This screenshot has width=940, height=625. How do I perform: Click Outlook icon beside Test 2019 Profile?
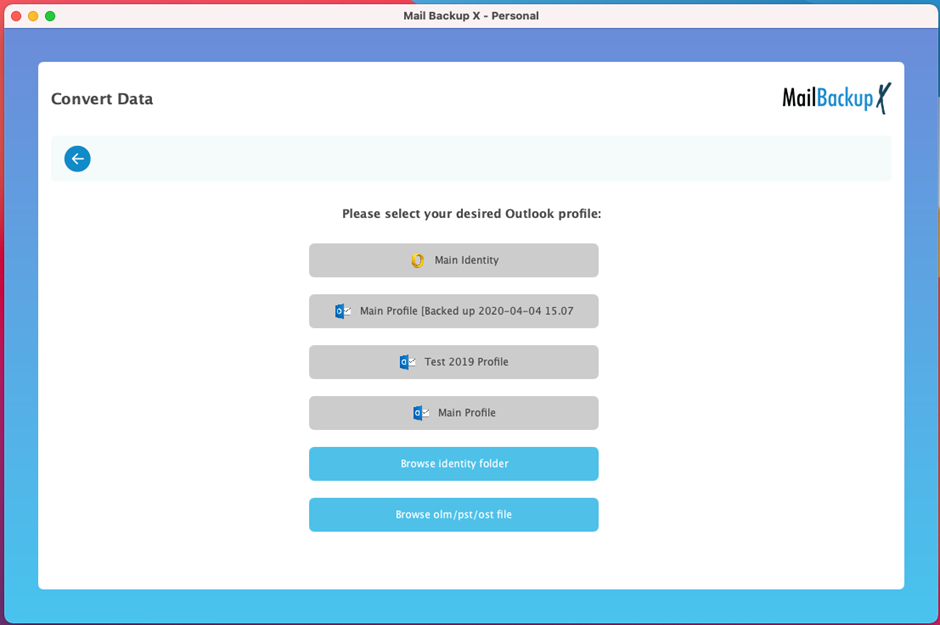[408, 362]
